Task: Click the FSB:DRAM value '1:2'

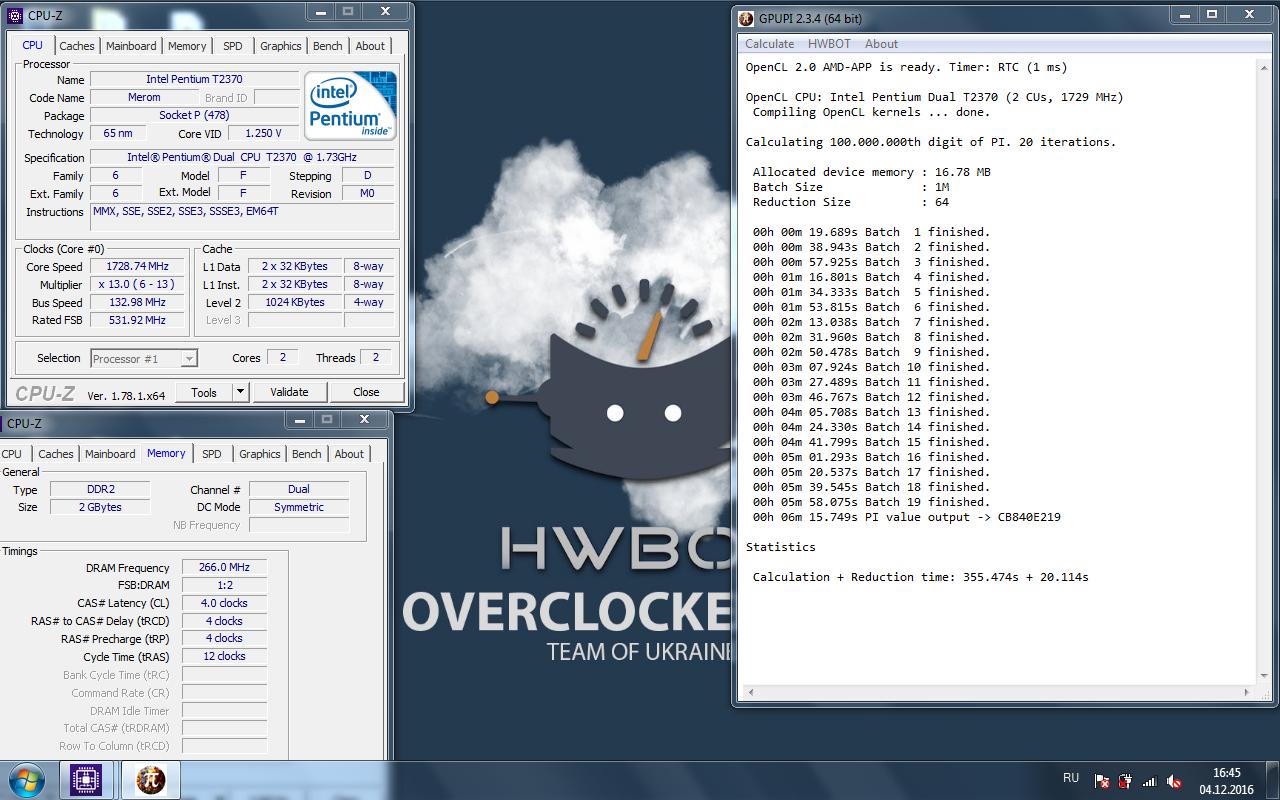Action: [224, 585]
